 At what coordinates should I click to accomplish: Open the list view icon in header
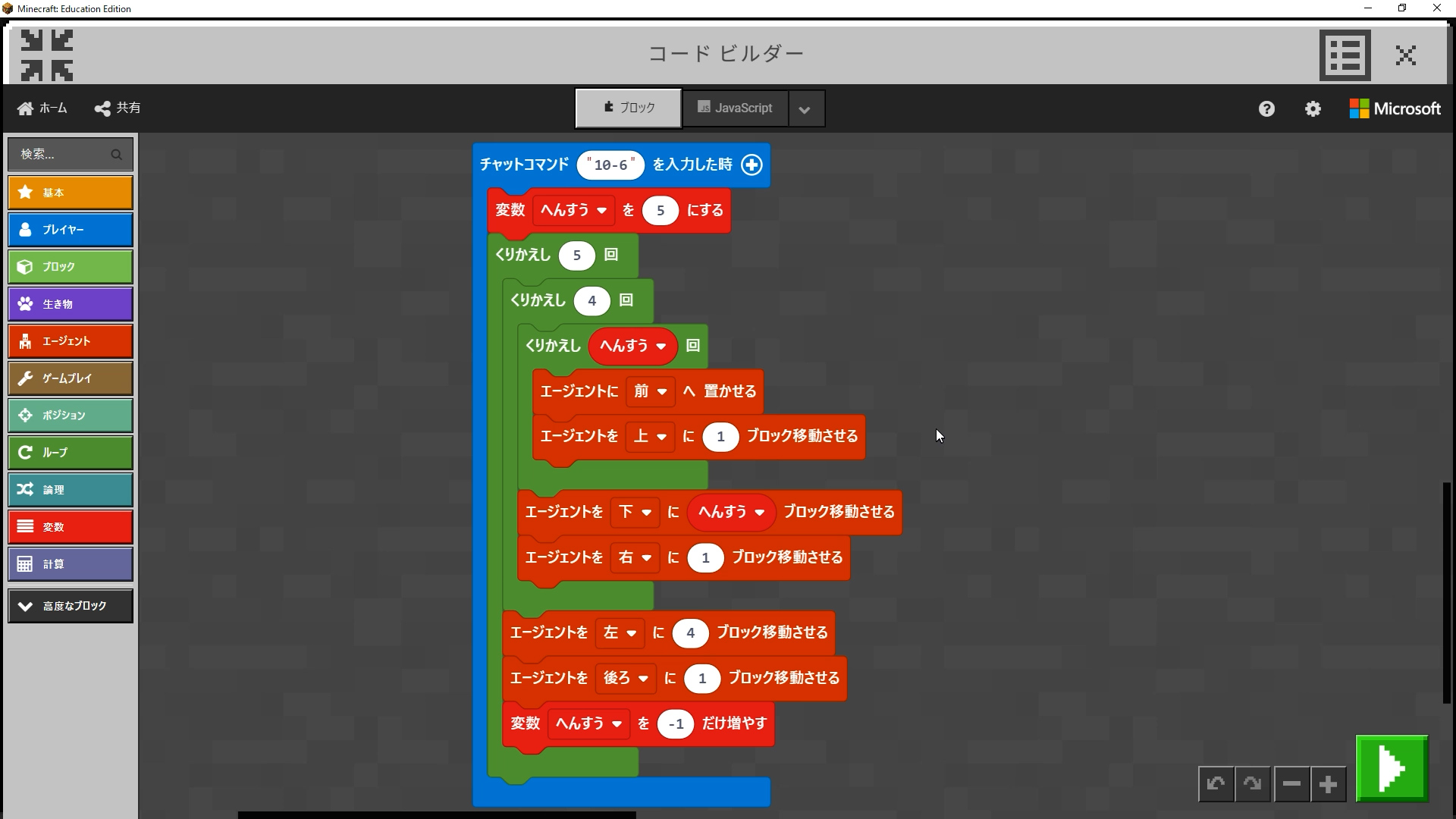click(x=1345, y=55)
